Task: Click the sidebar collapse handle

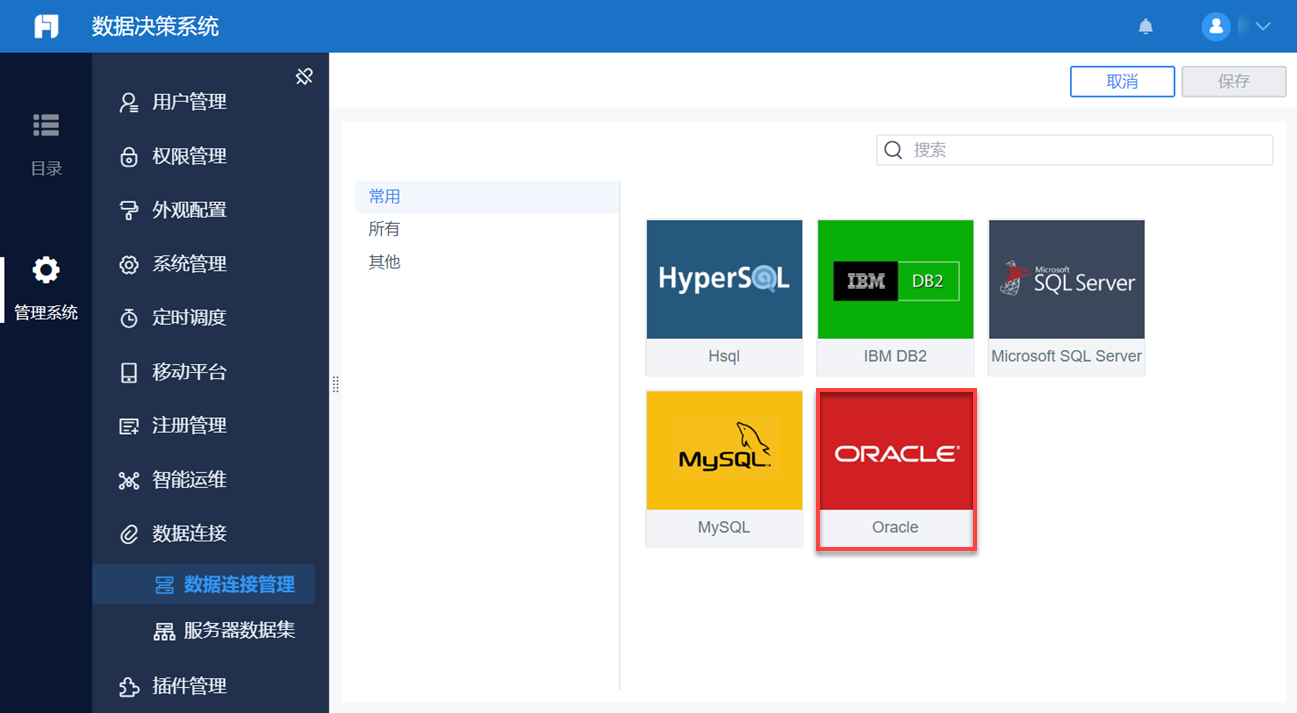Action: pos(336,384)
